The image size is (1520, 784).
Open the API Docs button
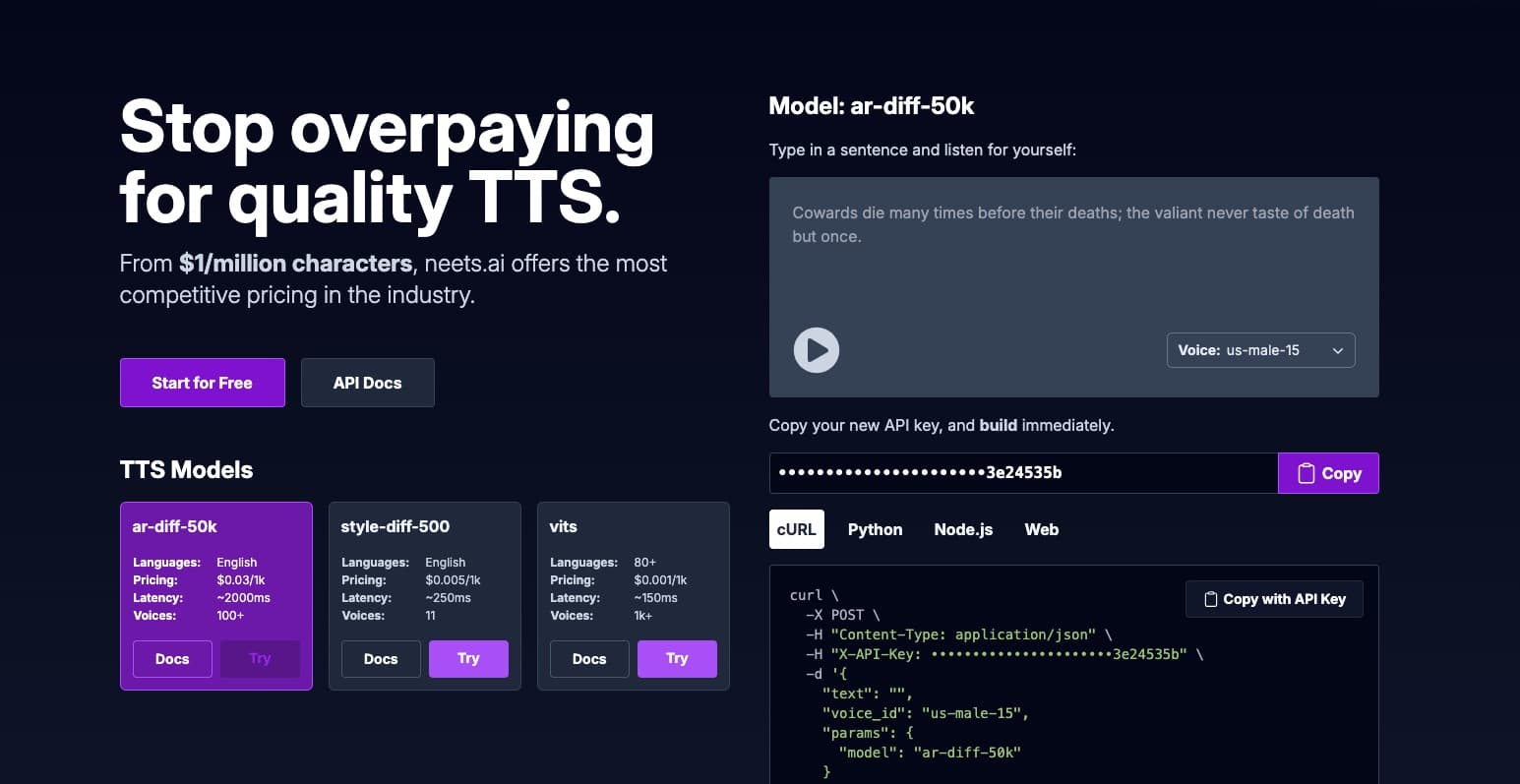pyautogui.click(x=367, y=383)
